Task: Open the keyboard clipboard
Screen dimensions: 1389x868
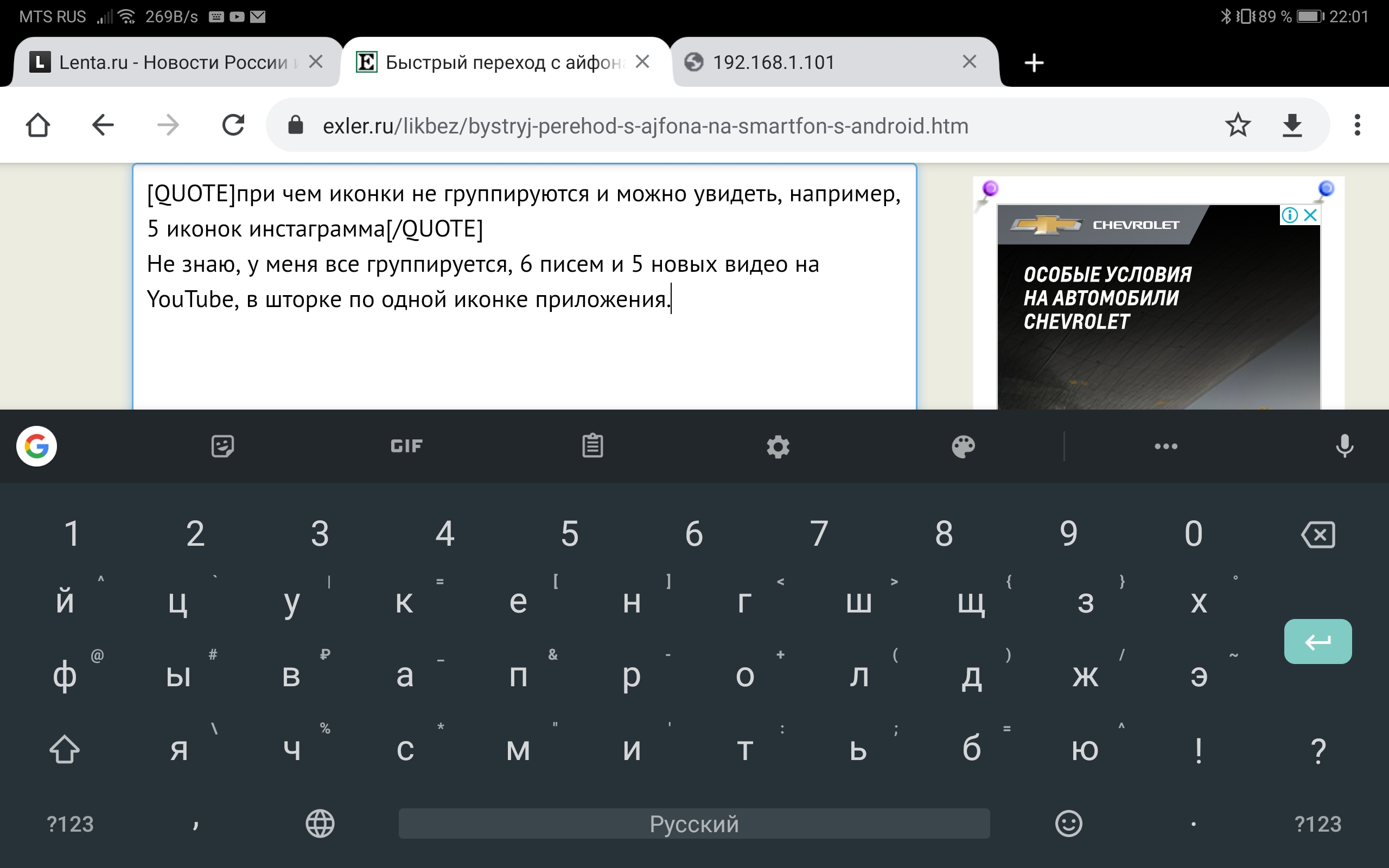Action: [x=592, y=446]
